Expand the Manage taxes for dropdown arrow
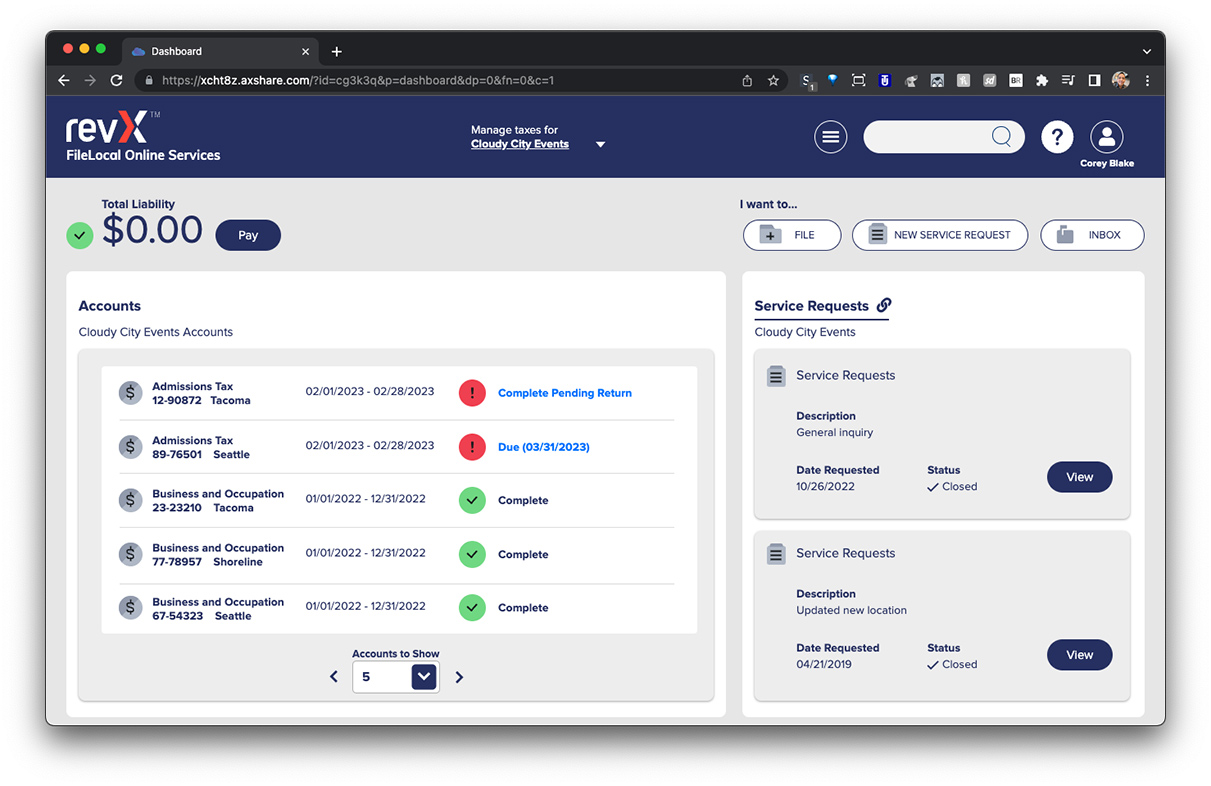 click(600, 145)
